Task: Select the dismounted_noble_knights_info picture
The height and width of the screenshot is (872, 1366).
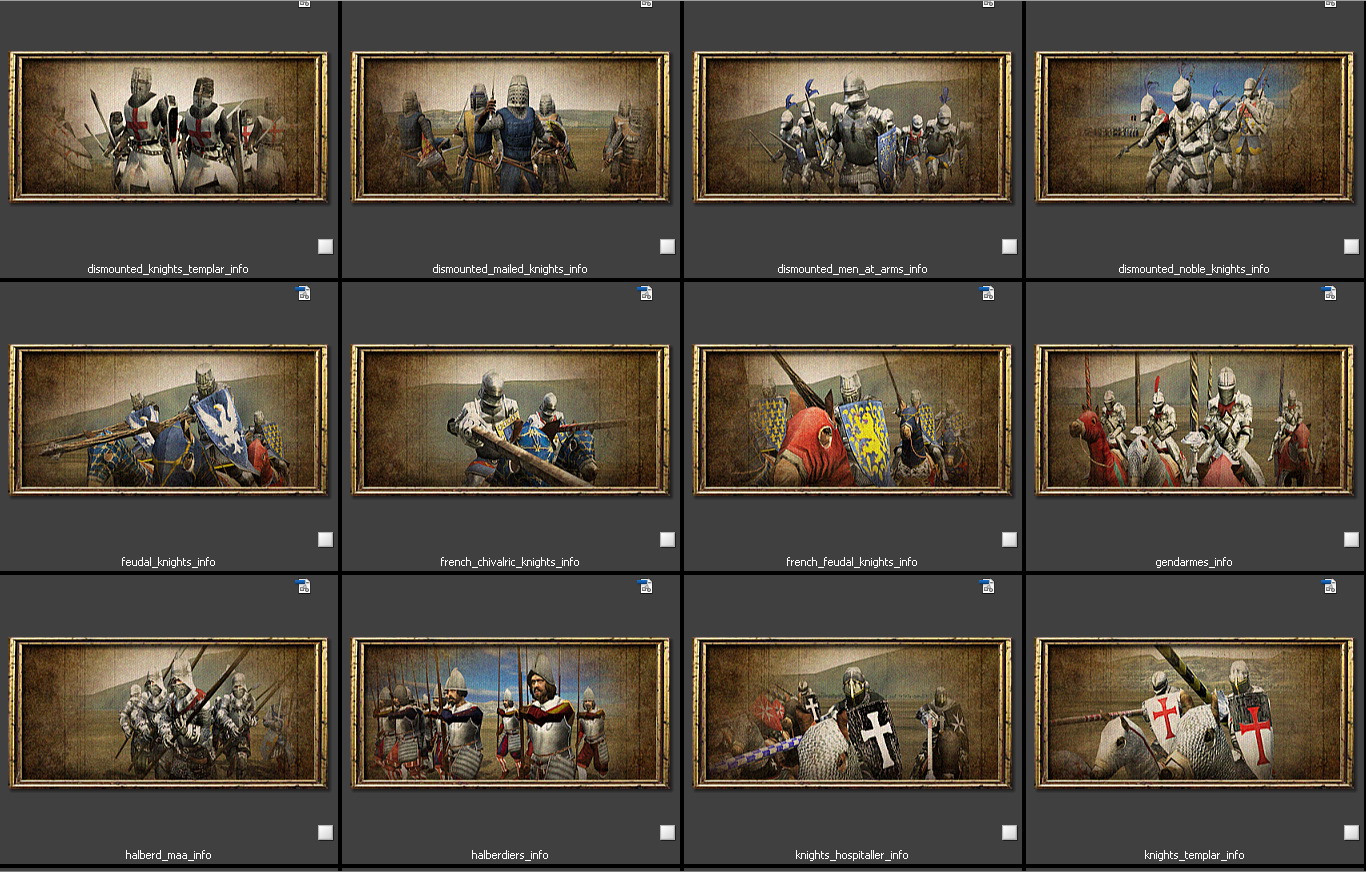Action: [1194, 127]
